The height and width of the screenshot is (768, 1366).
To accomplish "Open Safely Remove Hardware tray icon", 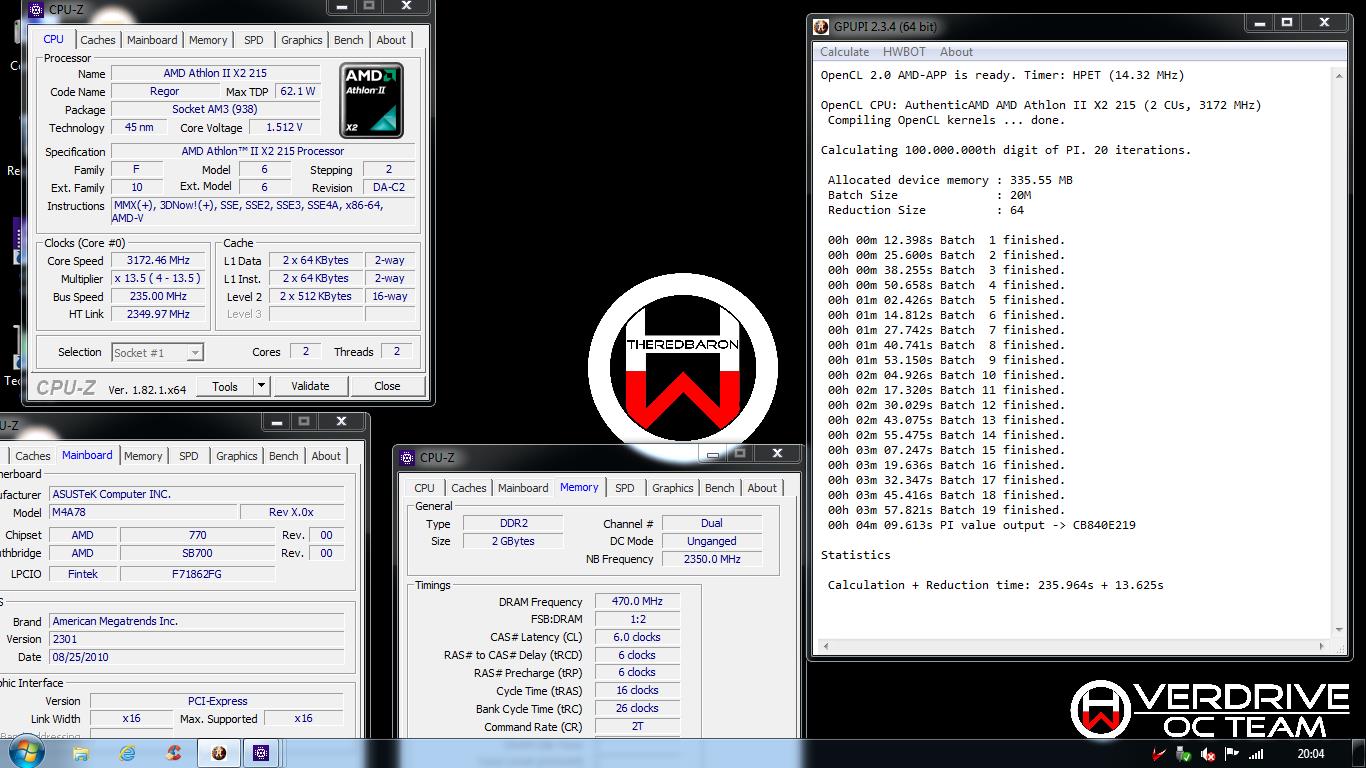I will click(1184, 754).
